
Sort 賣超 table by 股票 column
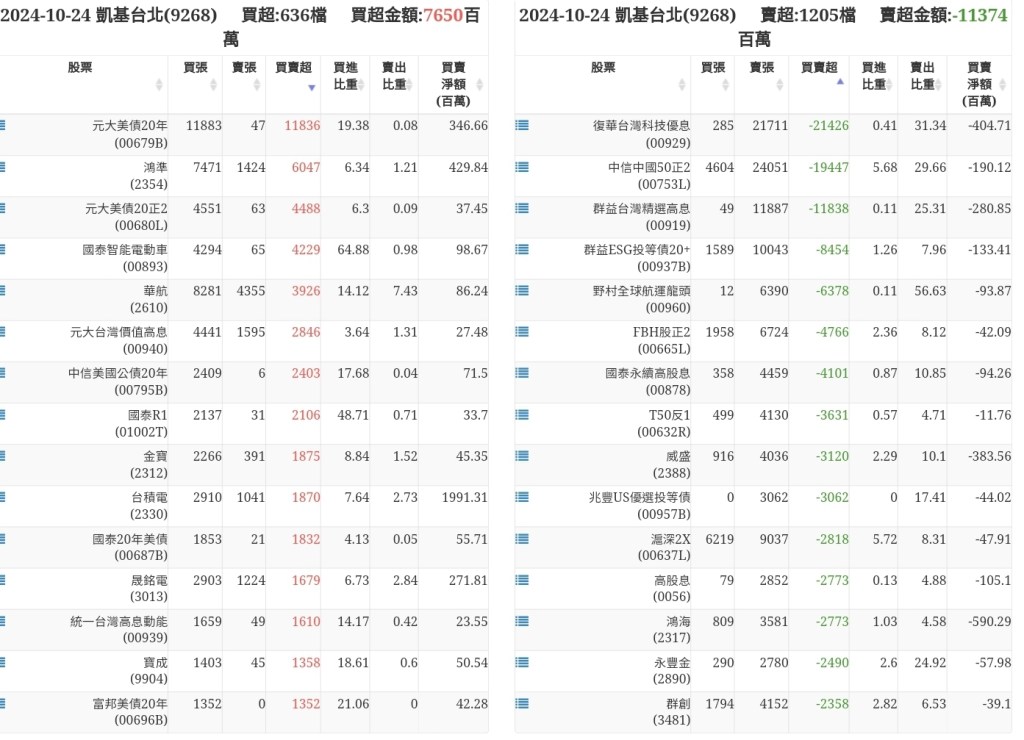point(682,85)
